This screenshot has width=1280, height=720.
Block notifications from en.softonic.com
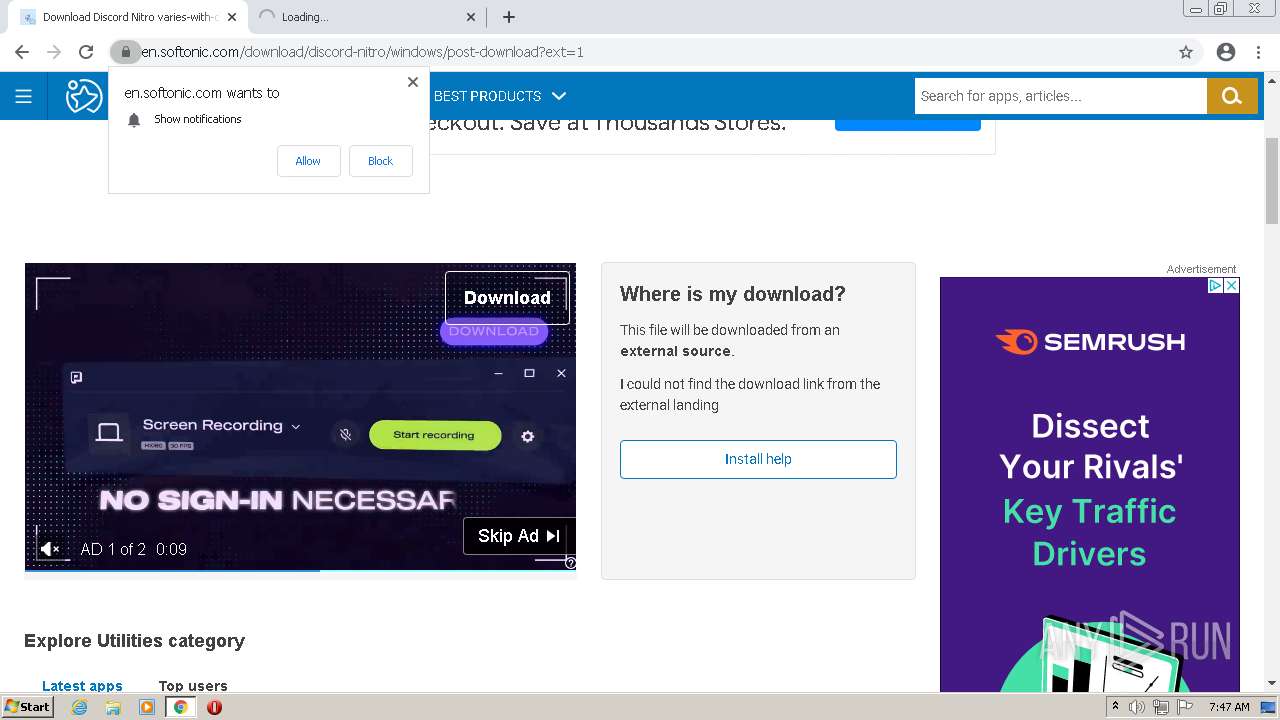tap(380, 161)
